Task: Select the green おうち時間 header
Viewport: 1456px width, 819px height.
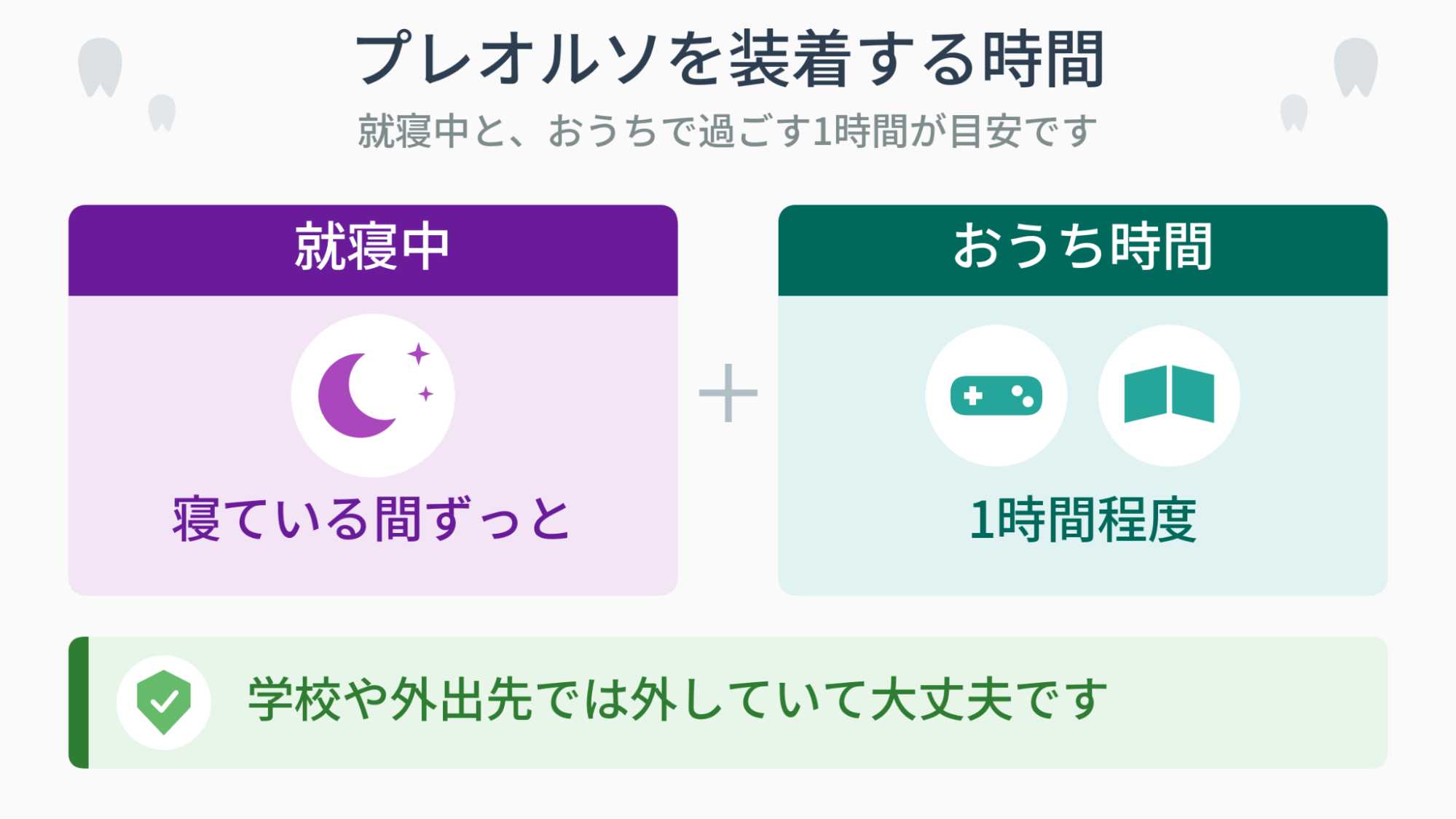Action: click(x=1082, y=250)
